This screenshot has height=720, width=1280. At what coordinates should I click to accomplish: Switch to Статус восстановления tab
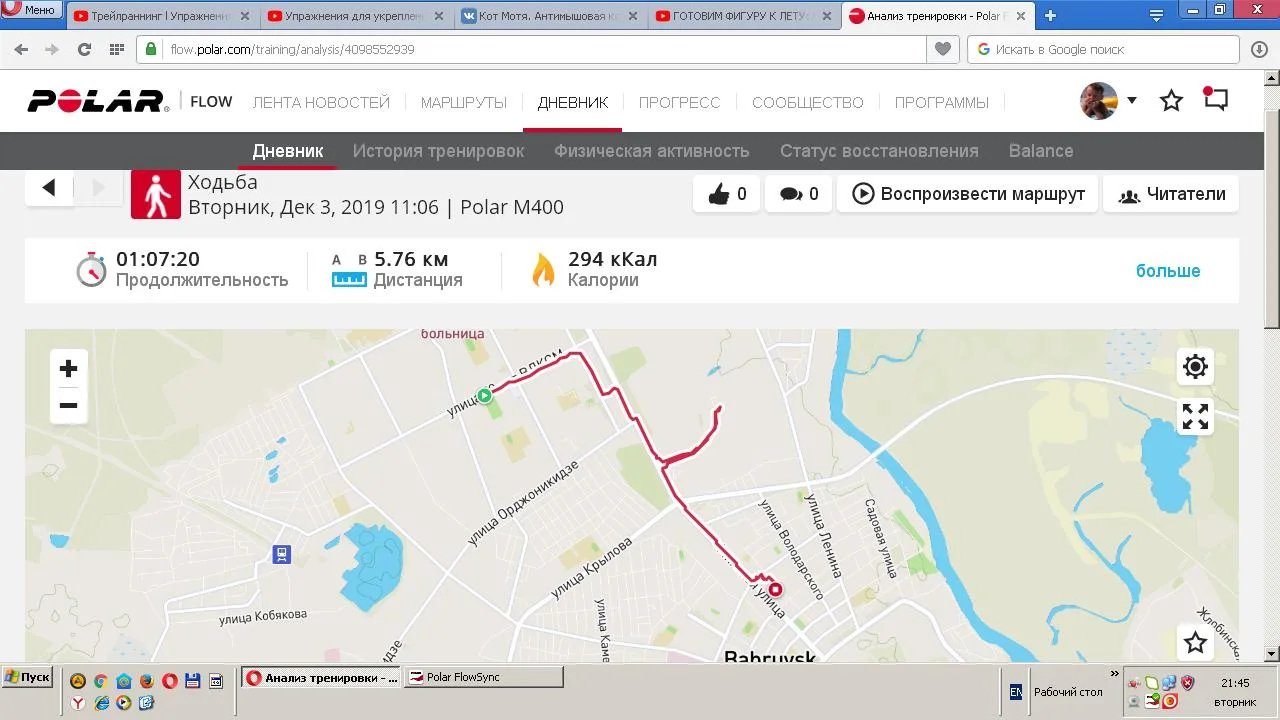[879, 151]
